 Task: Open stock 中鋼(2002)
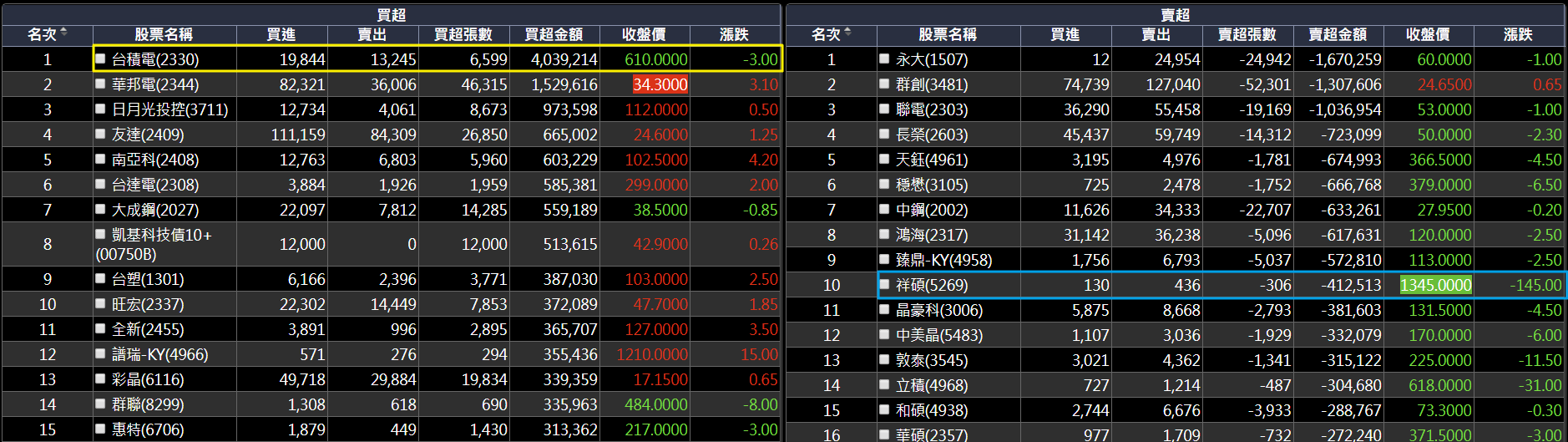(932, 210)
